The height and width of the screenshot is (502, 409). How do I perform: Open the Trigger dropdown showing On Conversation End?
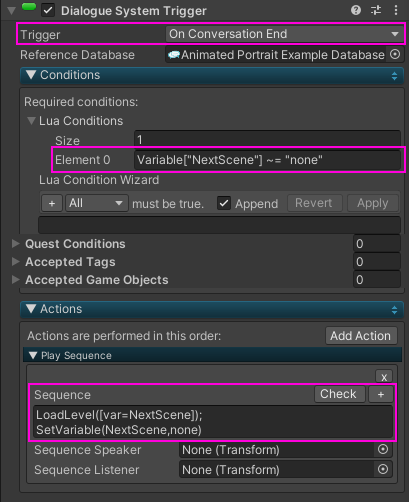click(284, 34)
